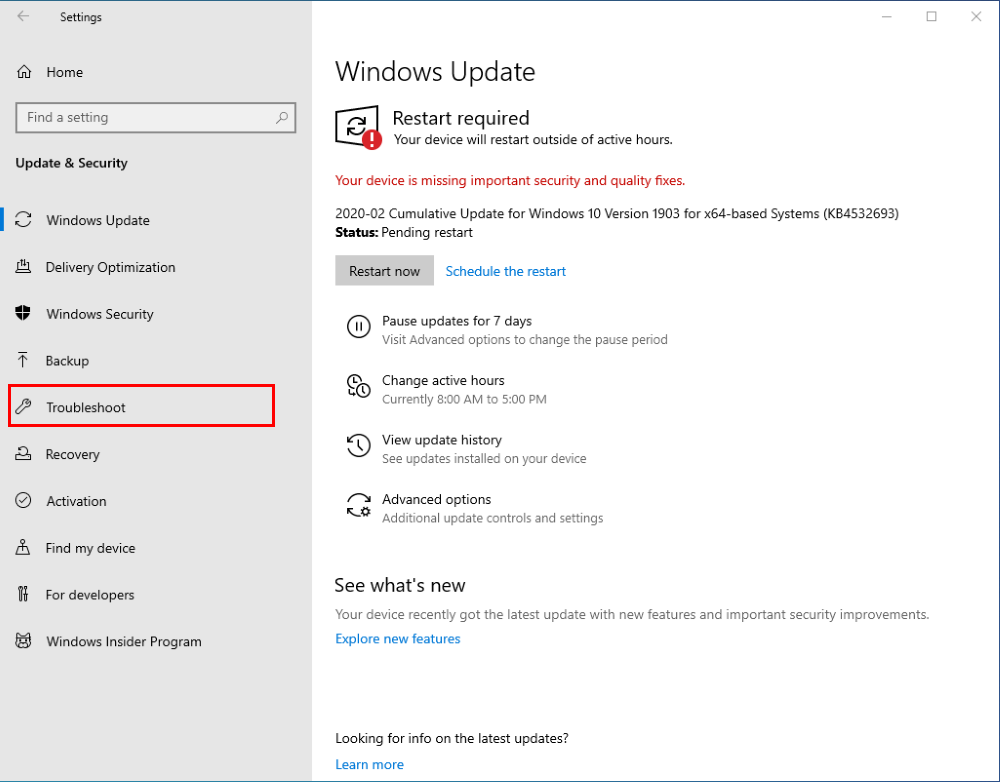Click the advanced options gear icon
Viewport: 1000px width, 782px height.
pos(358,505)
